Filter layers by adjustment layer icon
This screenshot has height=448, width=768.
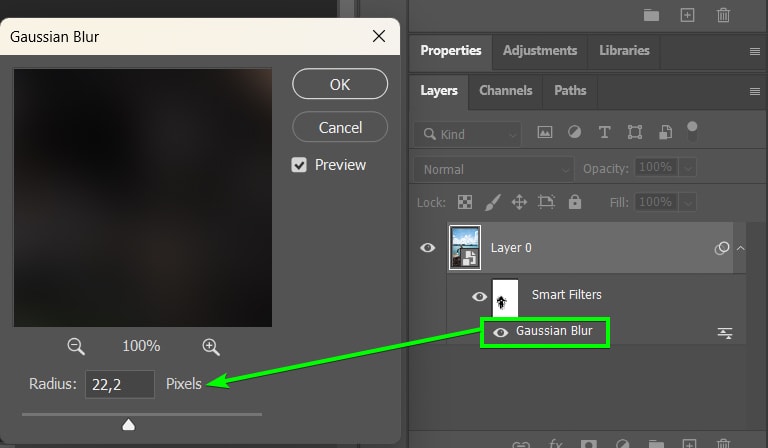575,132
